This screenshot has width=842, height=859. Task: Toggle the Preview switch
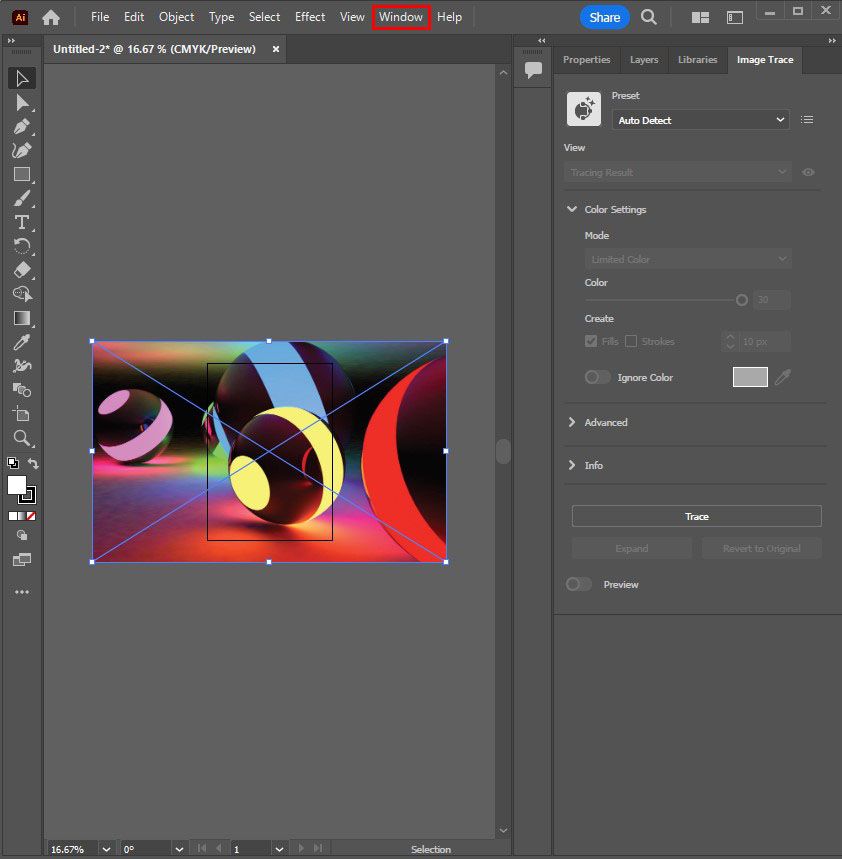pos(579,584)
